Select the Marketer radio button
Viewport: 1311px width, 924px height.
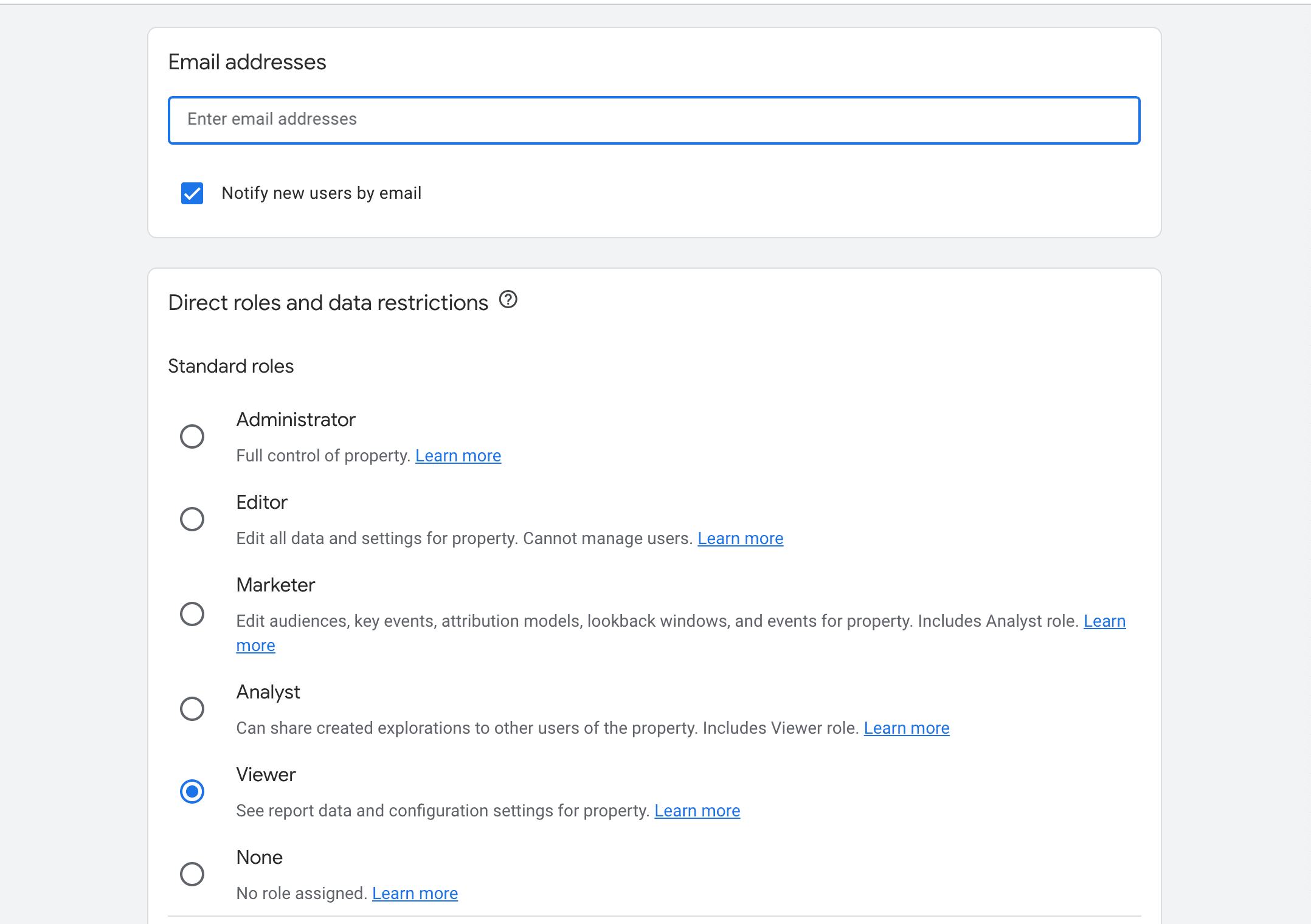[x=192, y=613]
